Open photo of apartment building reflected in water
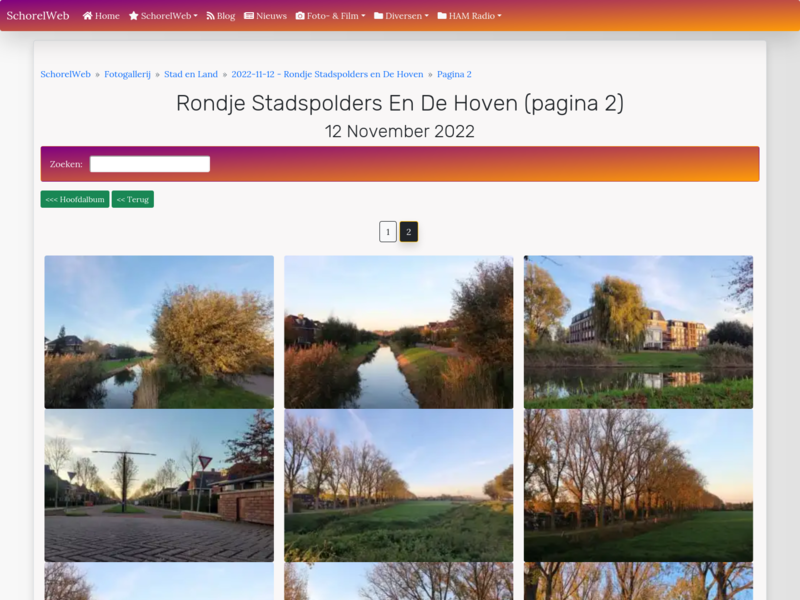This screenshot has height=600, width=800. pos(638,332)
